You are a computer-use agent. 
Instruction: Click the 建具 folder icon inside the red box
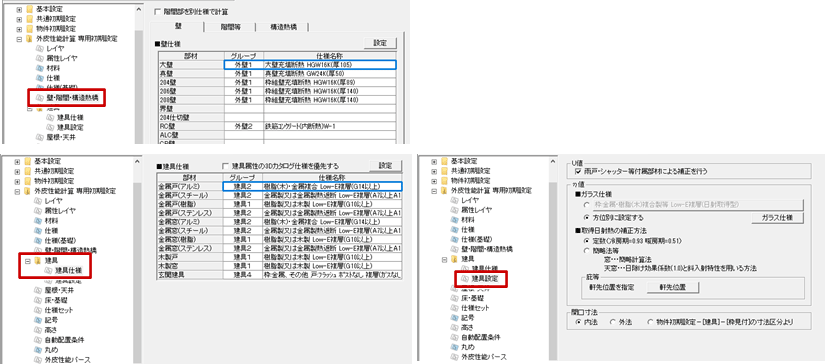tap(37, 261)
